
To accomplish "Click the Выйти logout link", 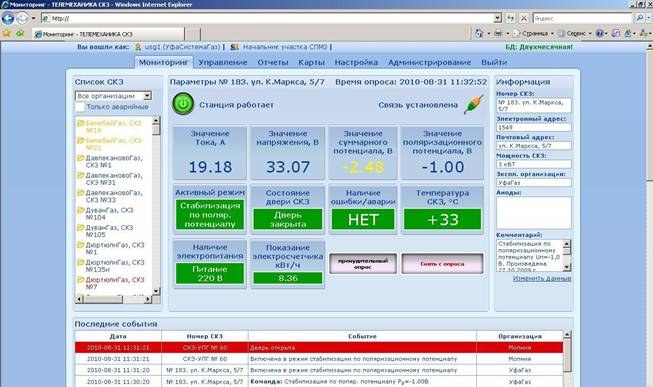I will [x=494, y=62].
